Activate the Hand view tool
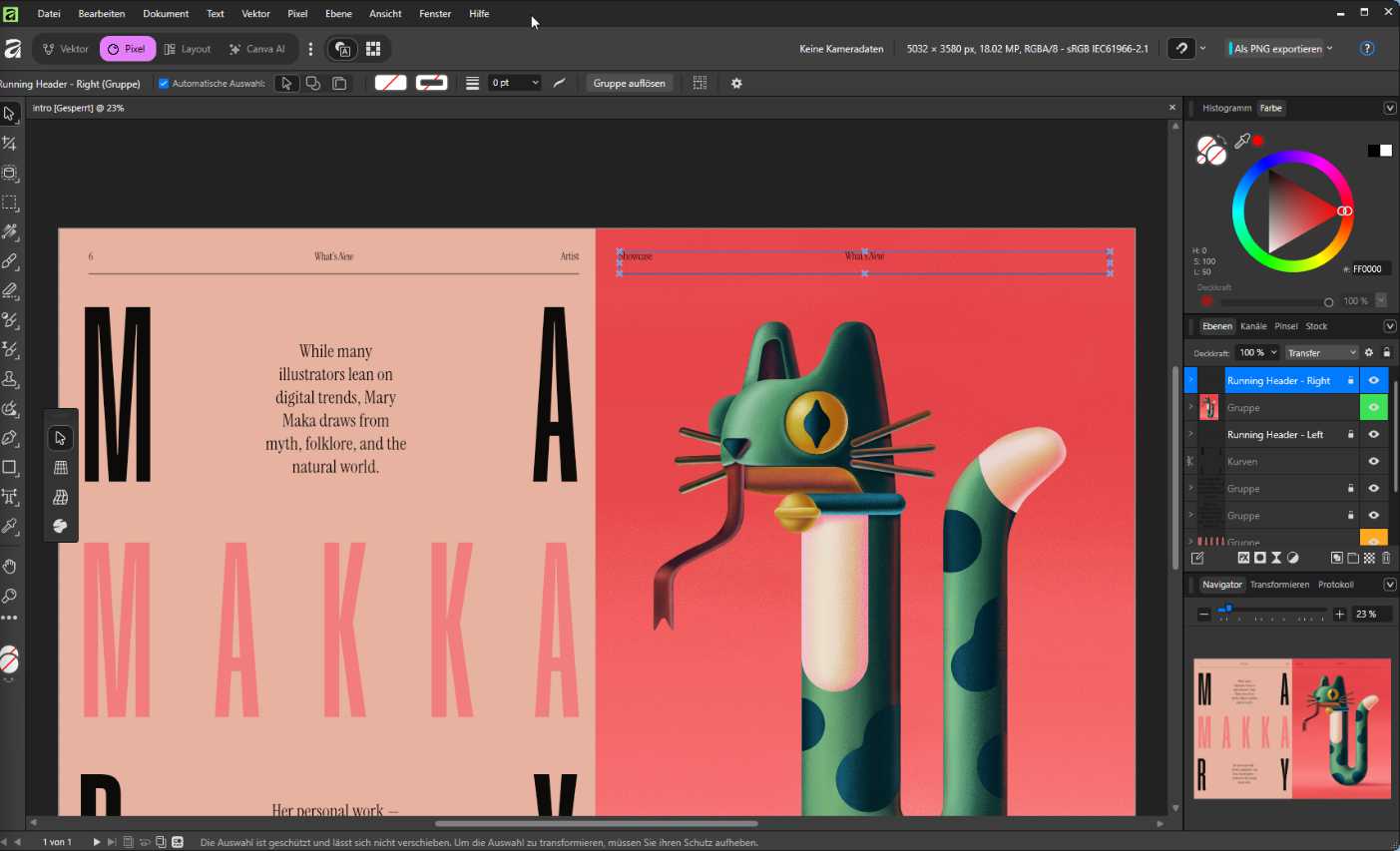The height and width of the screenshot is (851, 1400). pyautogui.click(x=10, y=567)
